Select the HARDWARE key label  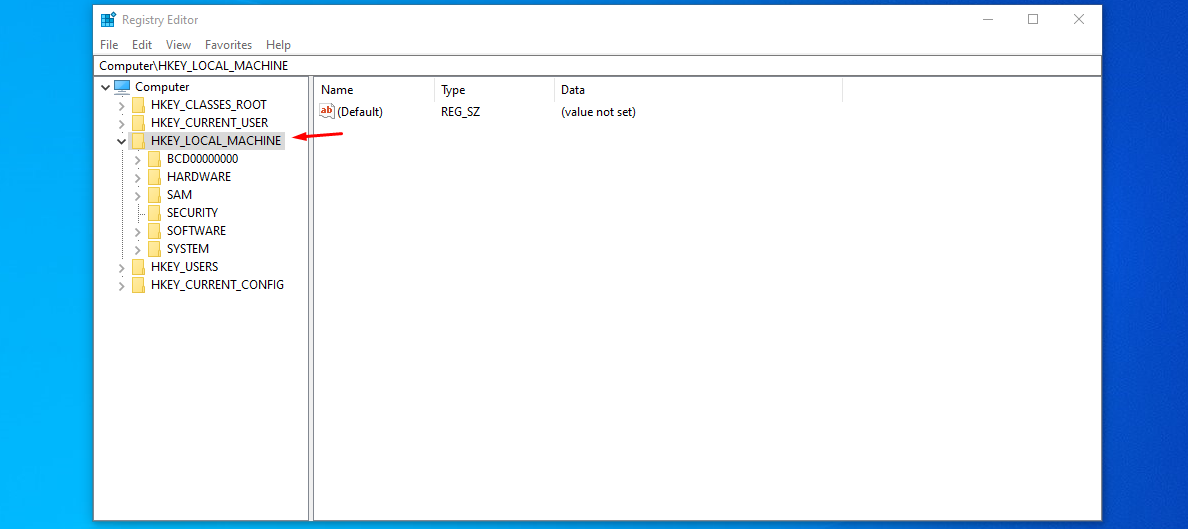click(x=199, y=177)
